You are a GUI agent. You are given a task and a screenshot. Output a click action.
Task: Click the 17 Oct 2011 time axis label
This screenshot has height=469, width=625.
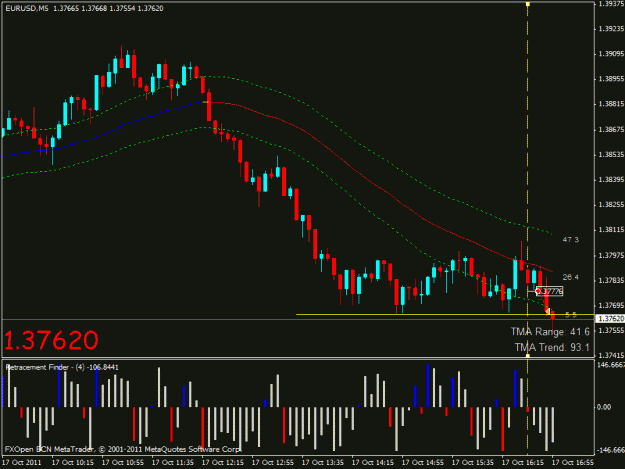tap(22, 463)
